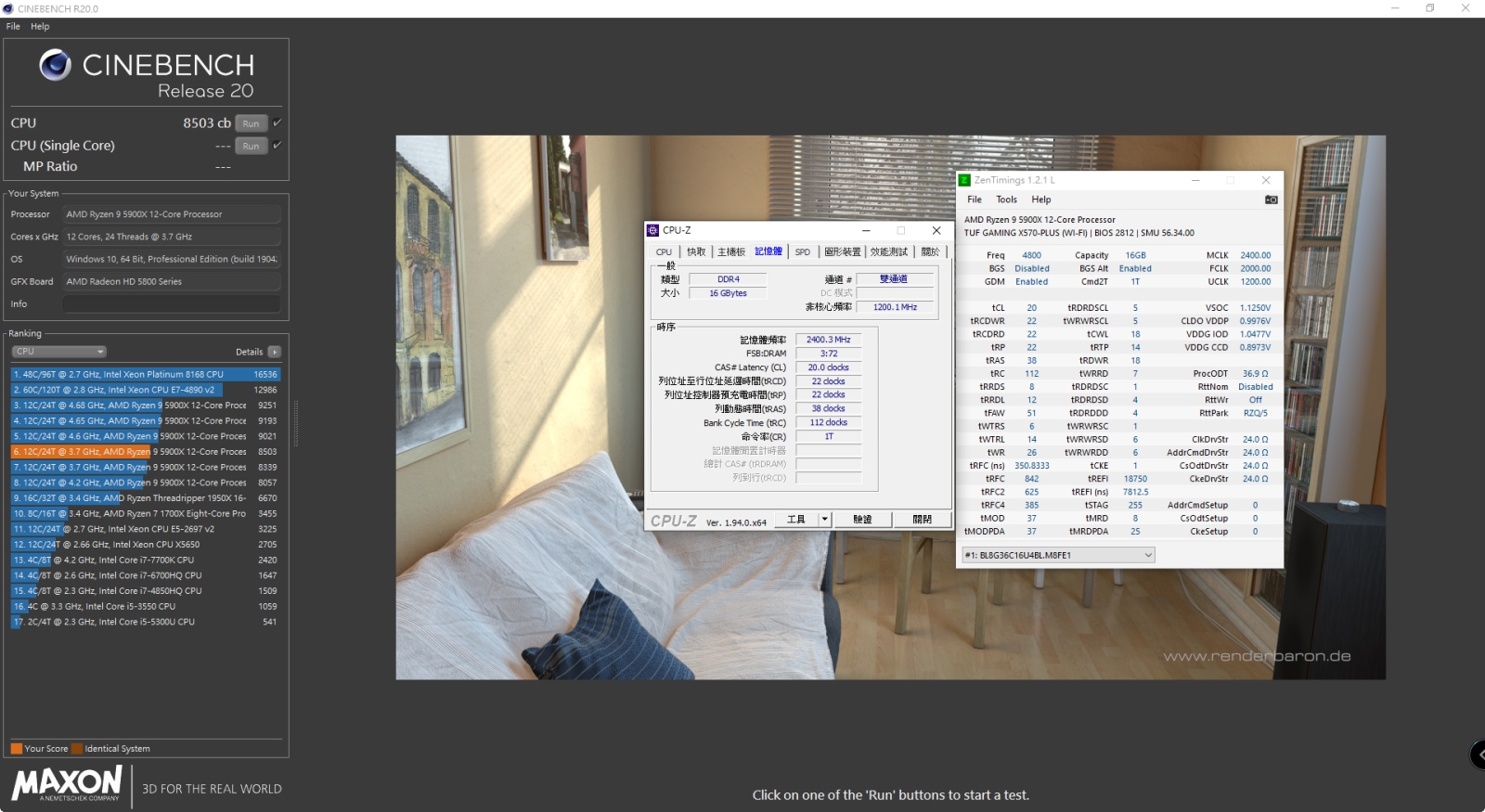The height and width of the screenshot is (812, 1485).
Task: Click the Cinebench logo sphere icon
Action: tap(55, 65)
